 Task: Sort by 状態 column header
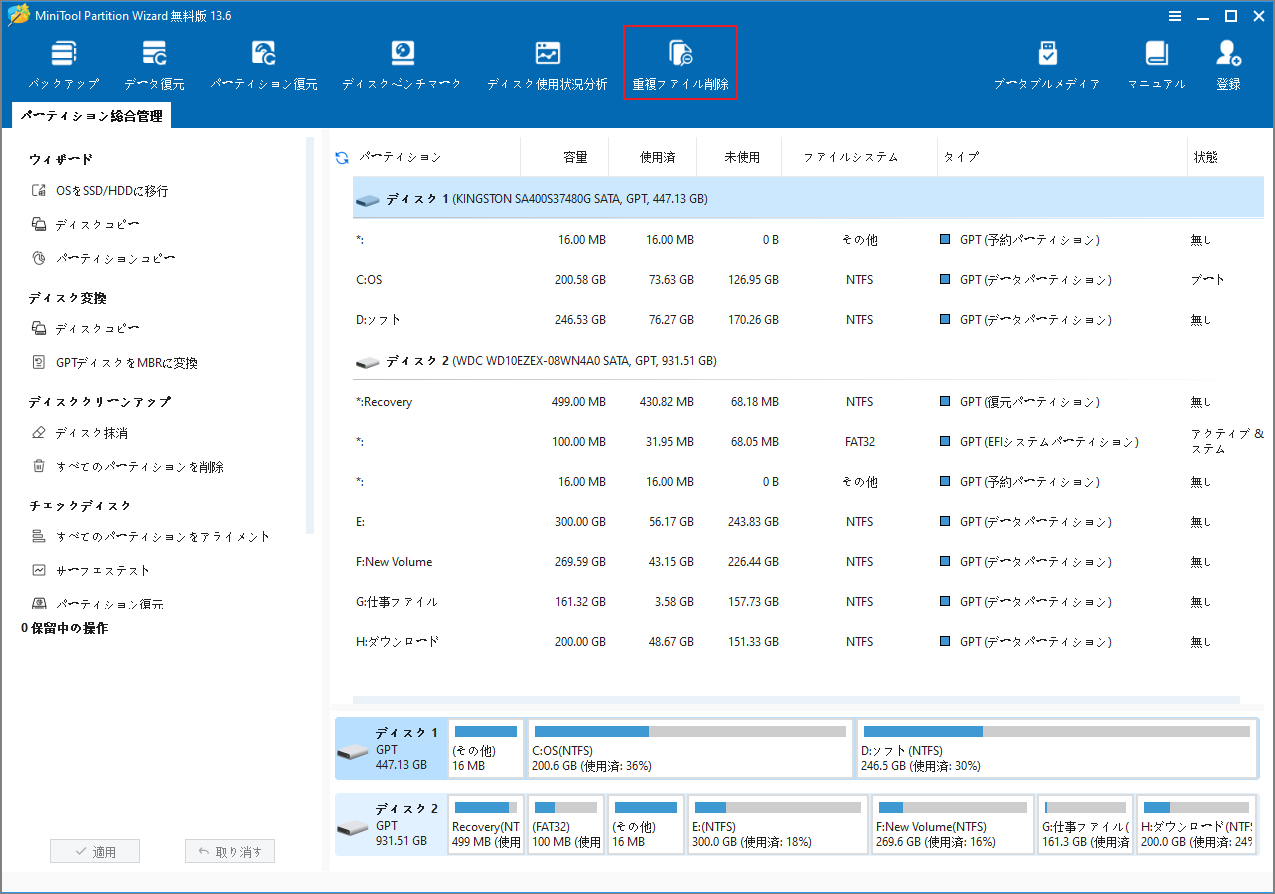tap(1205, 158)
